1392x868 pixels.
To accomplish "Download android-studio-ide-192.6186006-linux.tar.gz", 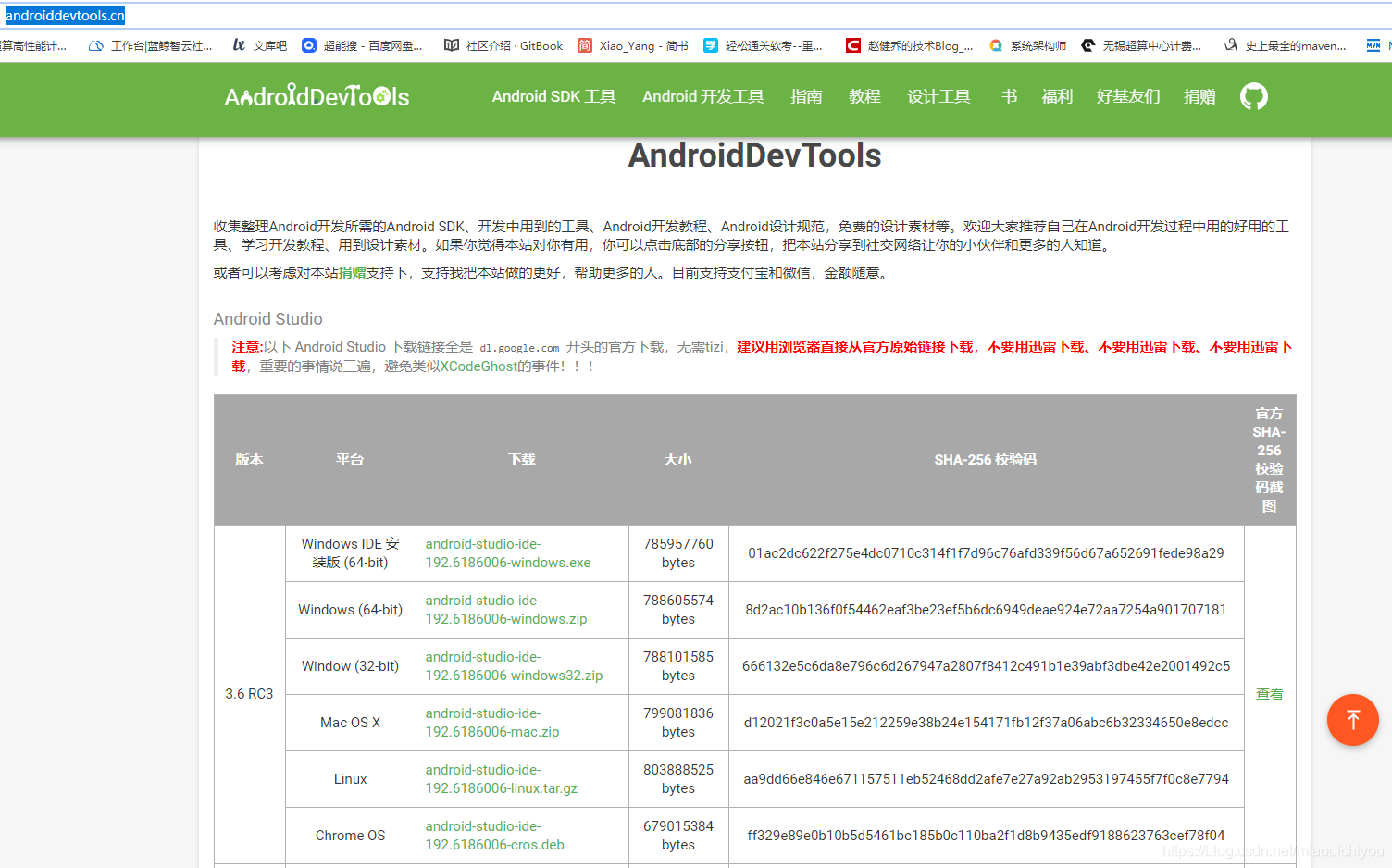I will [502, 779].
